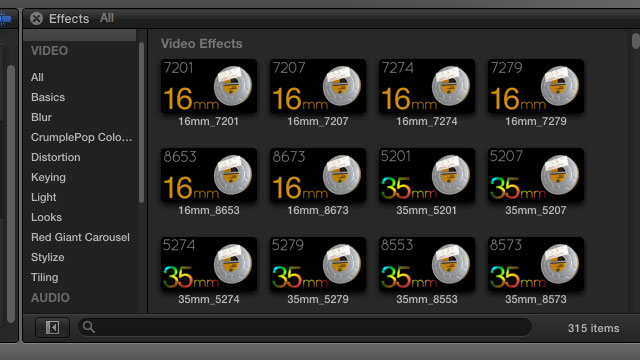
Task: Select the 16mm_7274 effect thumbnail
Action: pos(427,86)
